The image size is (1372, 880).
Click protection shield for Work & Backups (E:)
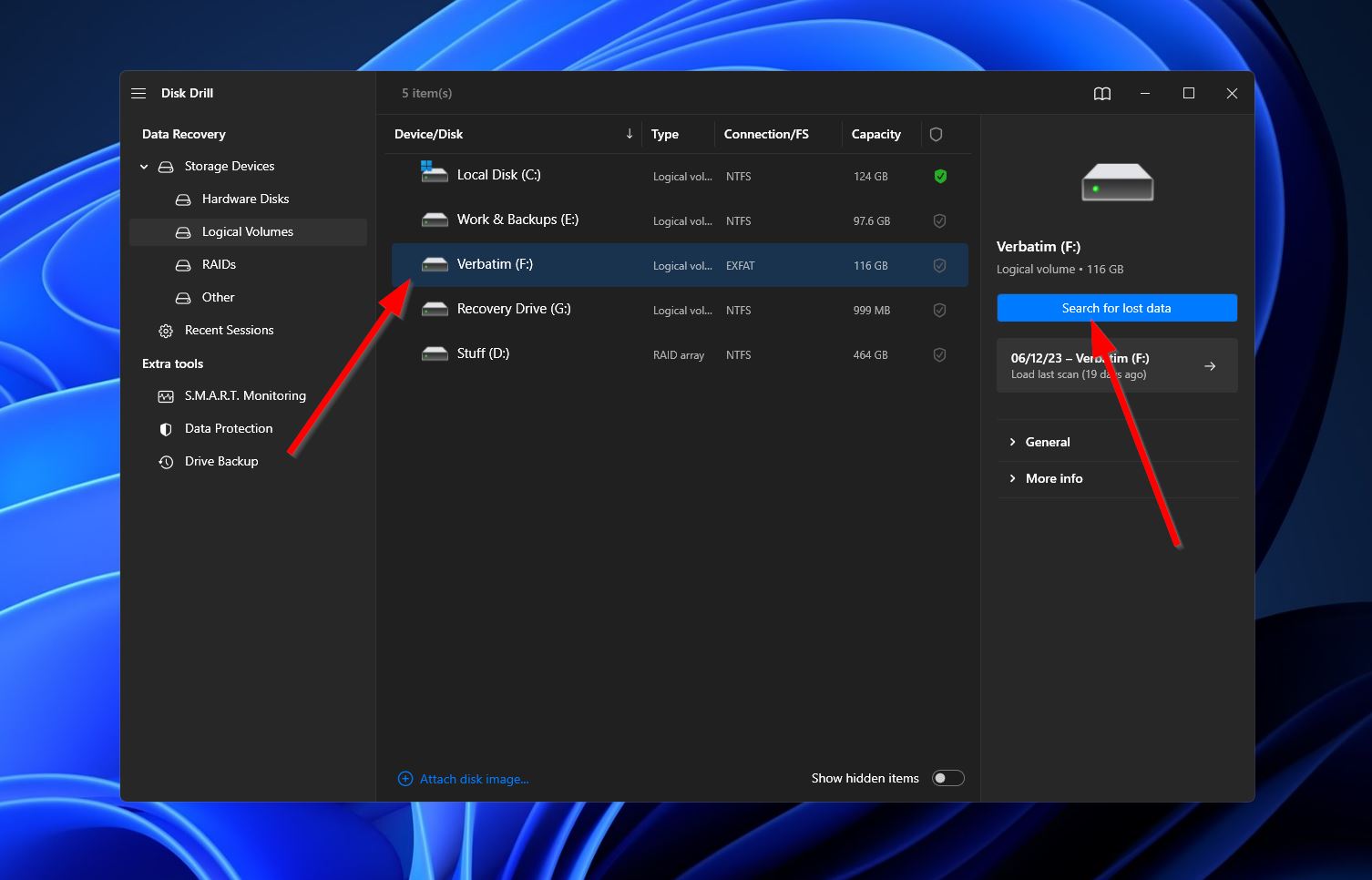pyautogui.click(x=939, y=220)
